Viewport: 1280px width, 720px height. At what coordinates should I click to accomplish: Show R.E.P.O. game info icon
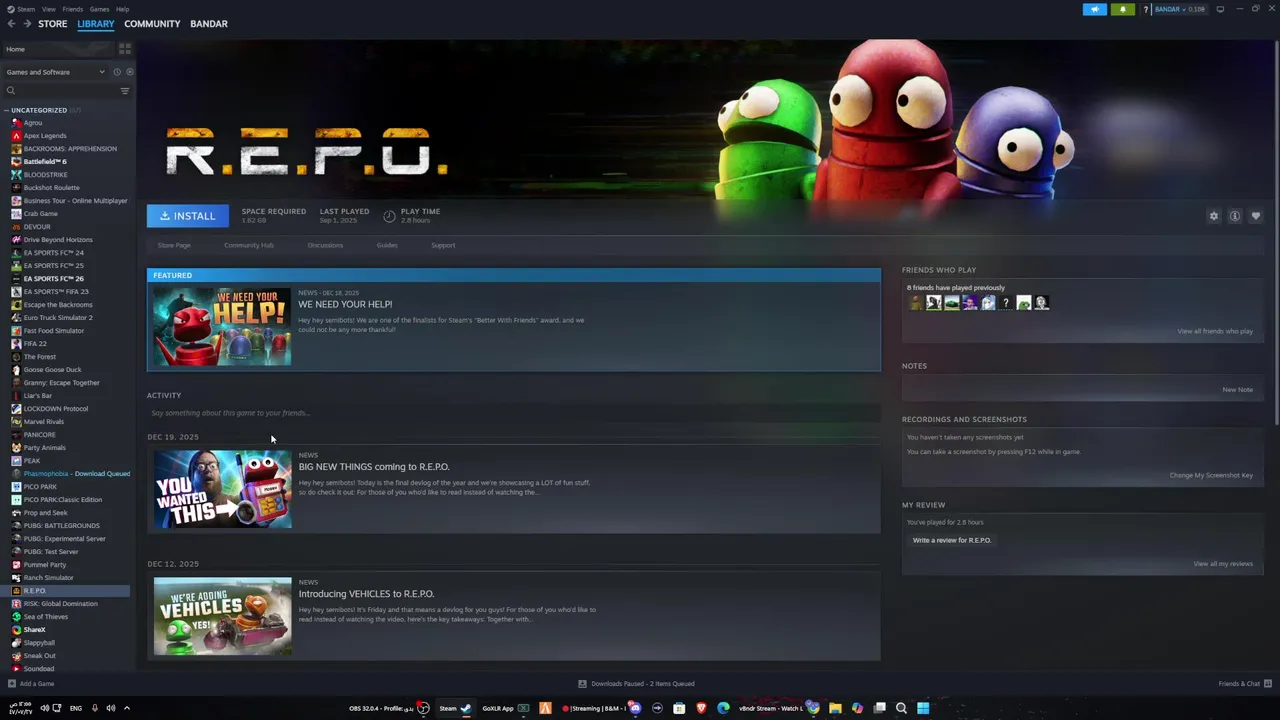(1235, 216)
